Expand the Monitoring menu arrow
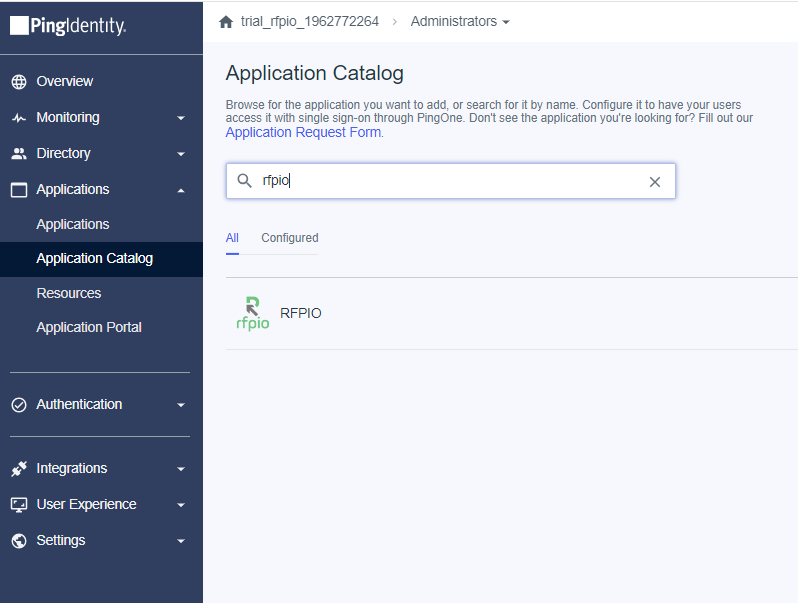 181,118
